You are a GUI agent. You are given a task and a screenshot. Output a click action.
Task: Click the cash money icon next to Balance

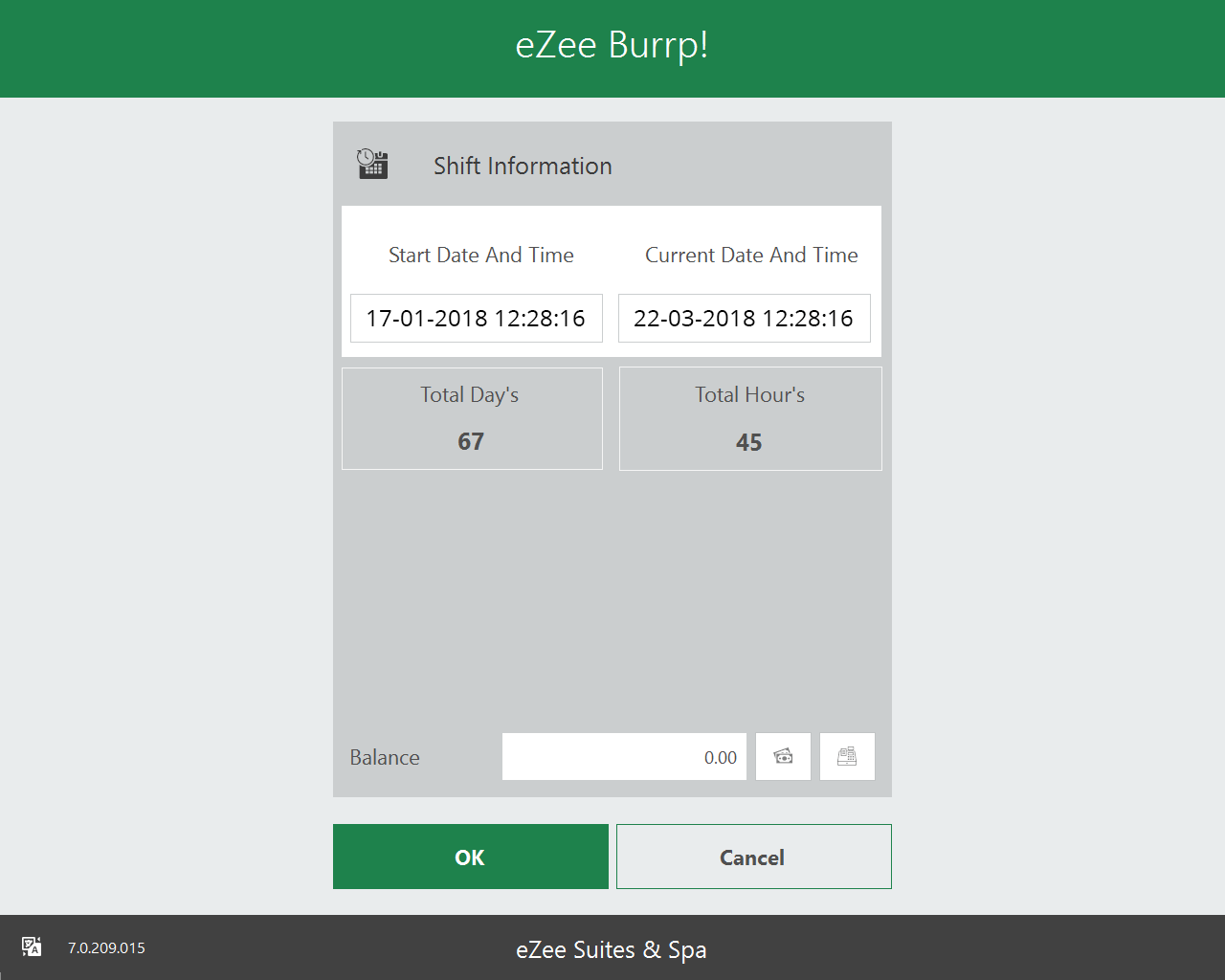(x=783, y=757)
